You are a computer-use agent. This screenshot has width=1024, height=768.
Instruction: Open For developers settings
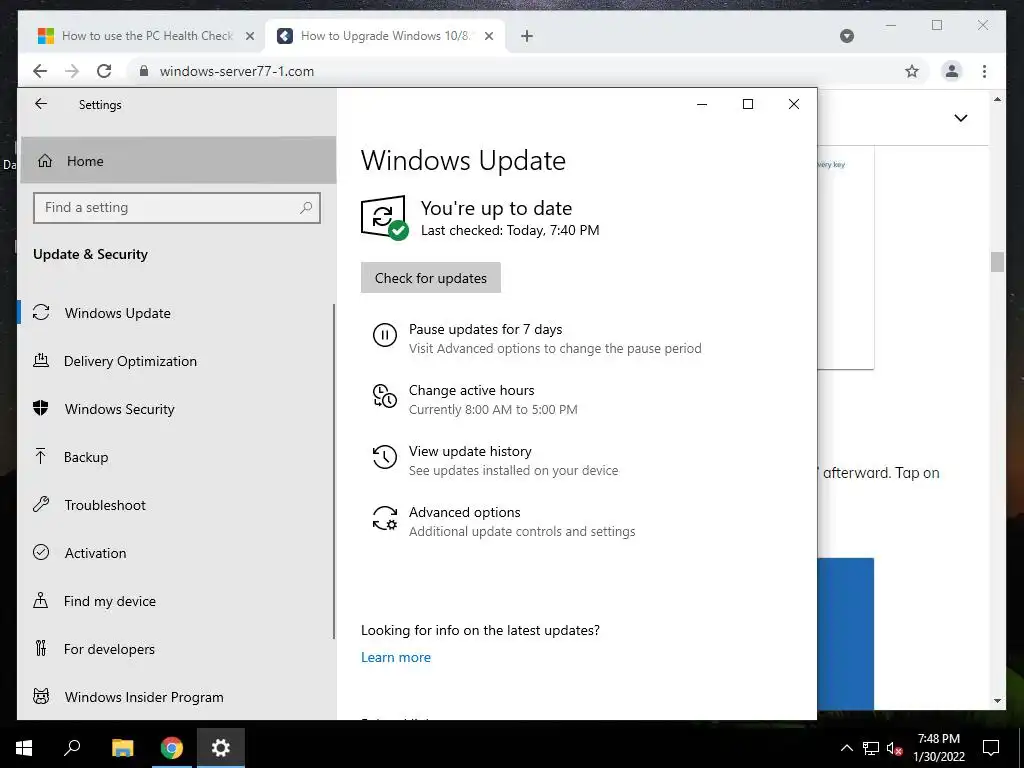pyautogui.click(x=175, y=649)
